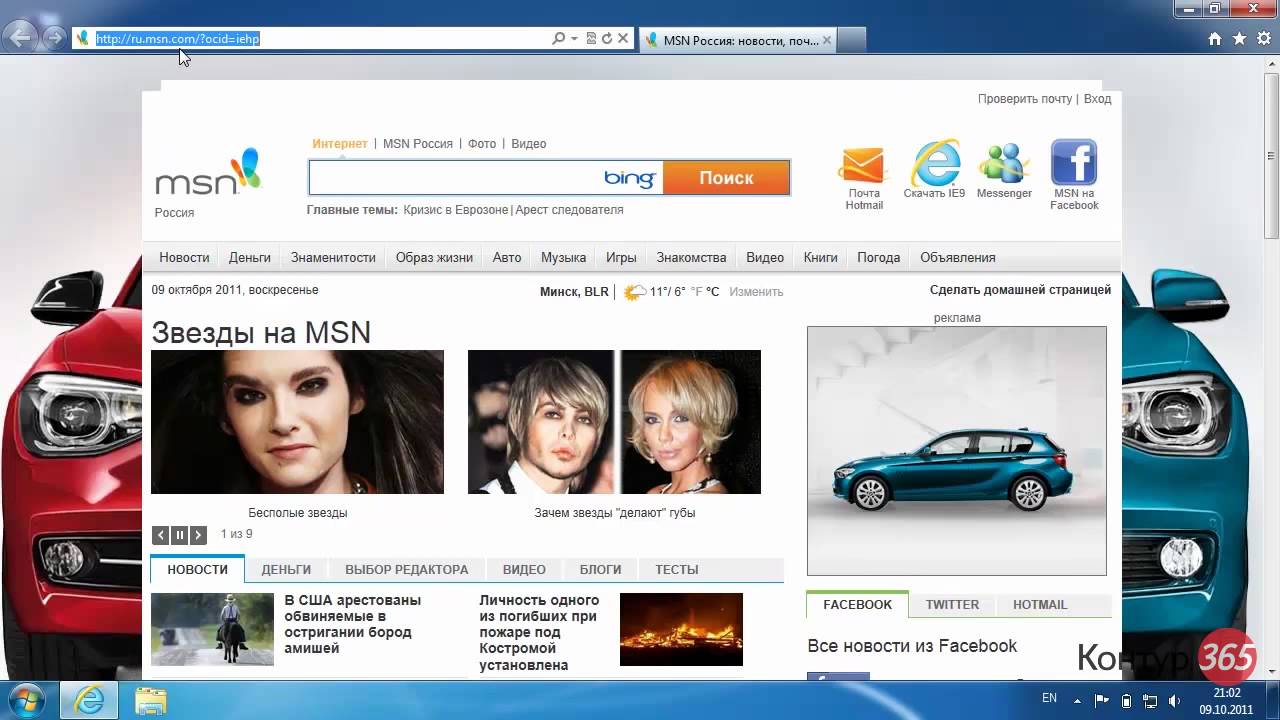
Task: Open Windows Explorer from the taskbar
Action: point(151,699)
